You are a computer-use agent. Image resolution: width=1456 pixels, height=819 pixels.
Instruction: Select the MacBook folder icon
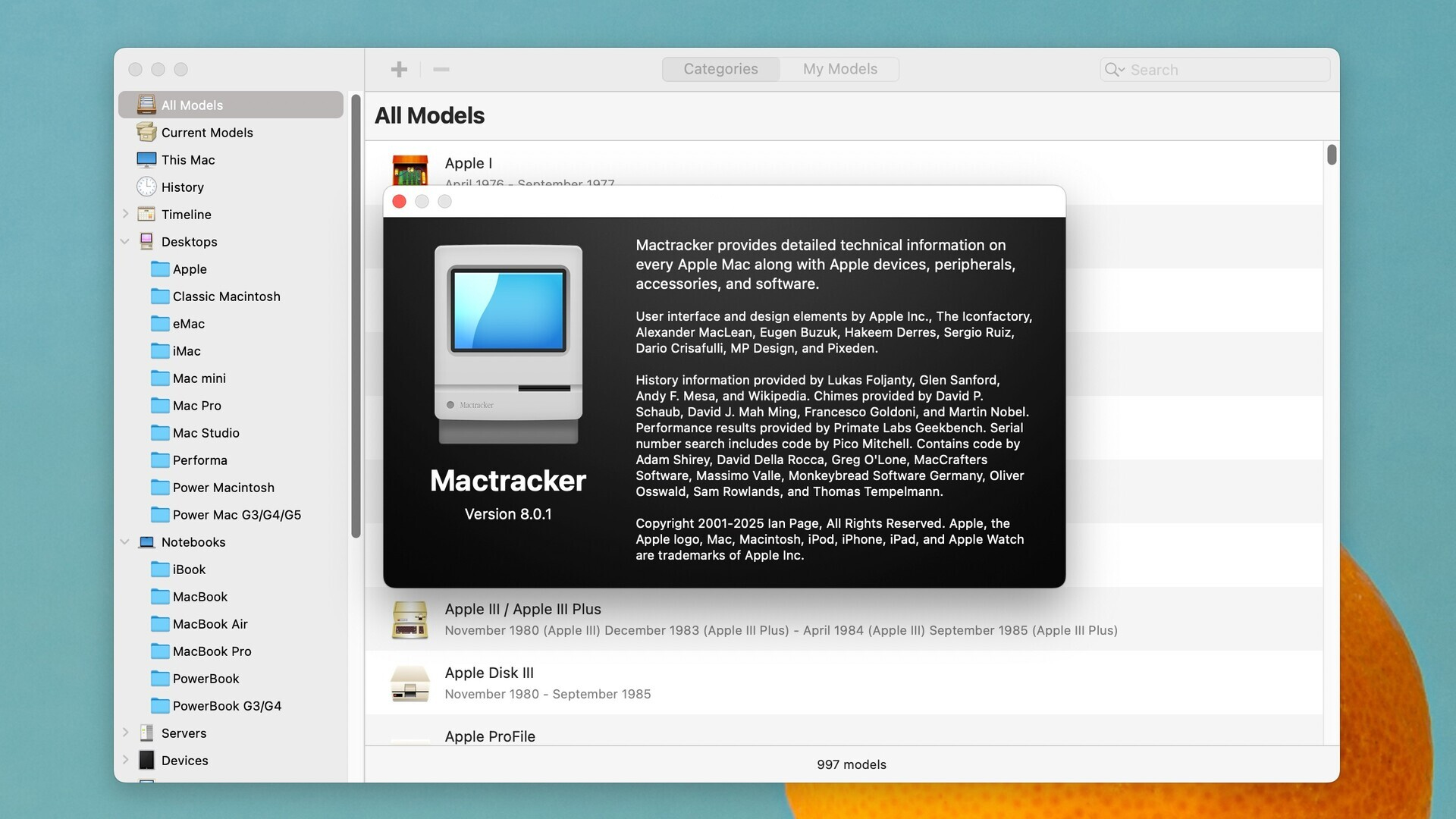click(x=160, y=596)
